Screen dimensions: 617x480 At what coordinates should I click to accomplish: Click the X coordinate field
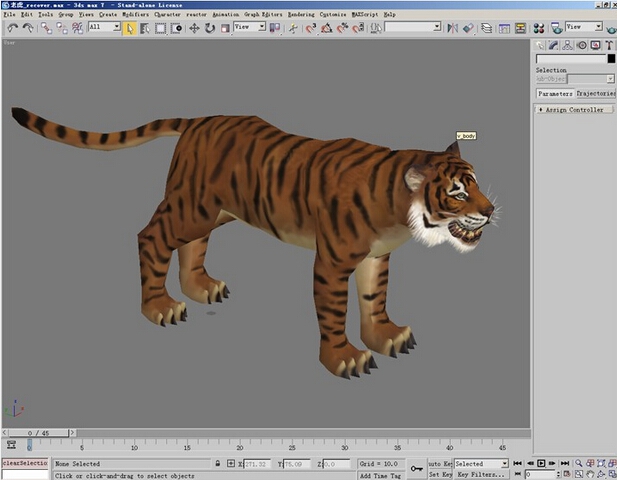tap(257, 464)
